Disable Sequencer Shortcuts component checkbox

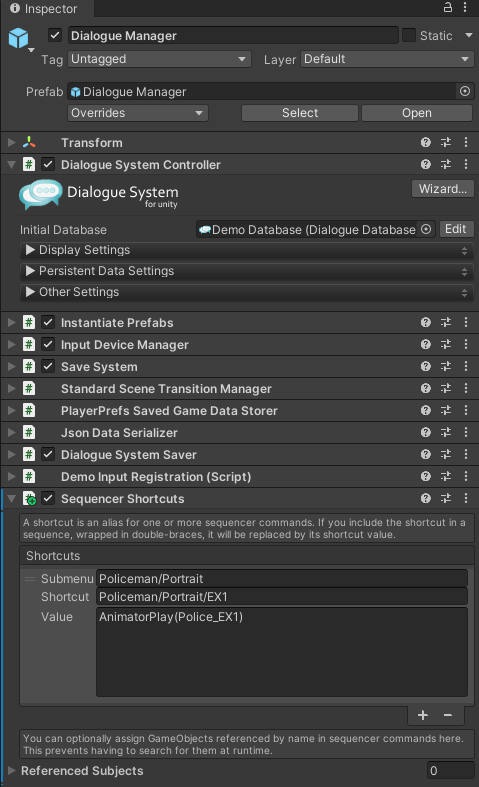48,499
